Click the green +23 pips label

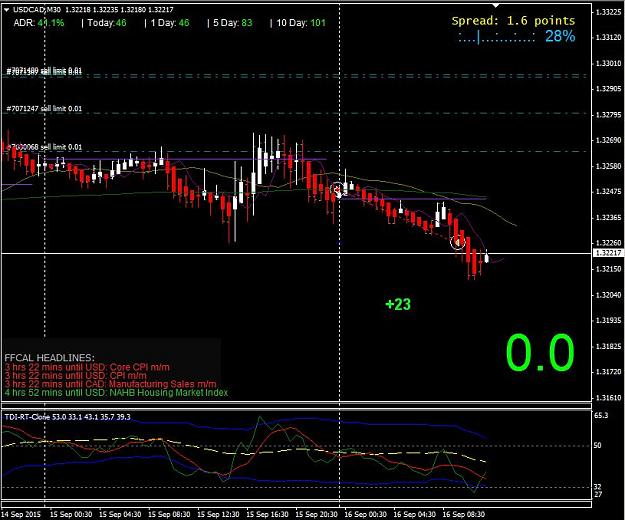(398, 304)
